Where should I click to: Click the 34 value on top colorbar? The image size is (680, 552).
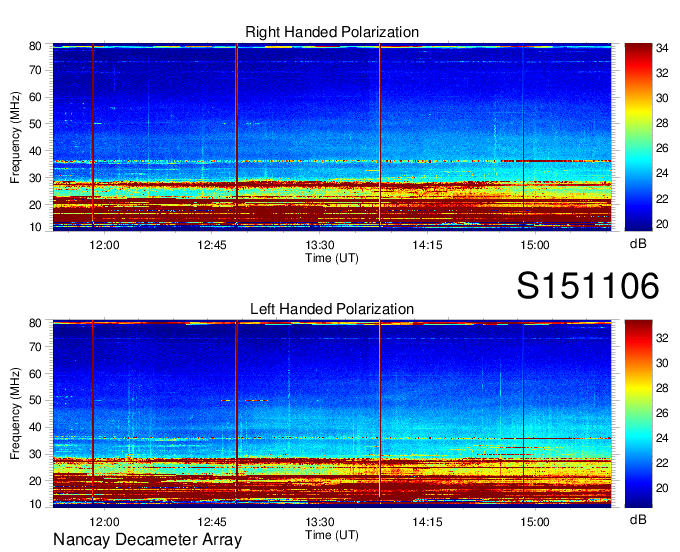coord(662,48)
